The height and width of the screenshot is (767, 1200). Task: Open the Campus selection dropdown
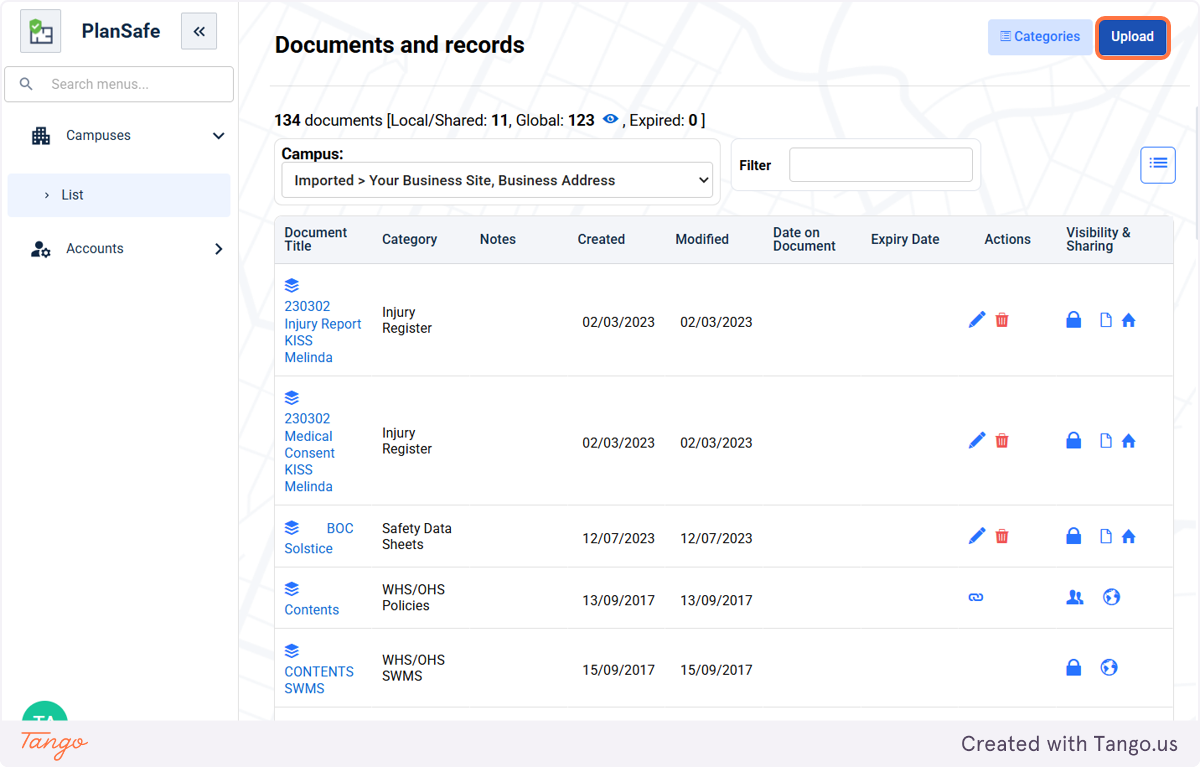pyautogui.click(x=497, y=181)
